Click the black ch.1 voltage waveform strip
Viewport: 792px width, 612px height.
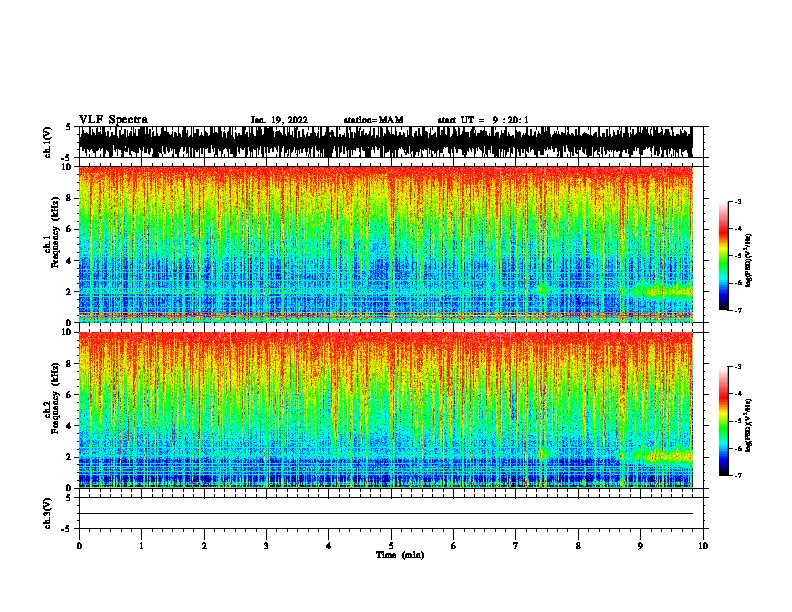point(386,142)
